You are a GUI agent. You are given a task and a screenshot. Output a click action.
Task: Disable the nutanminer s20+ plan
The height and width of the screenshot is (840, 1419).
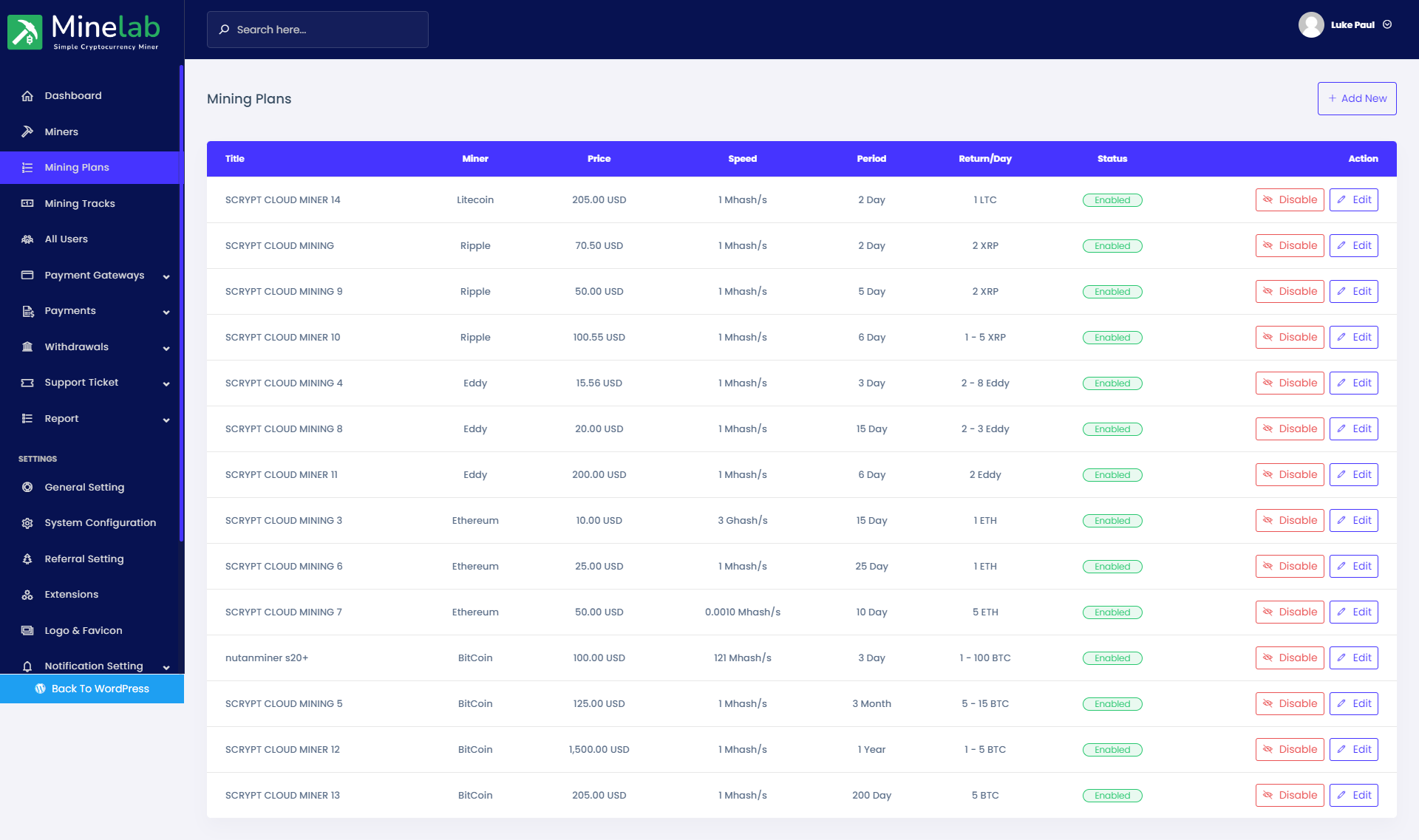1290,657
